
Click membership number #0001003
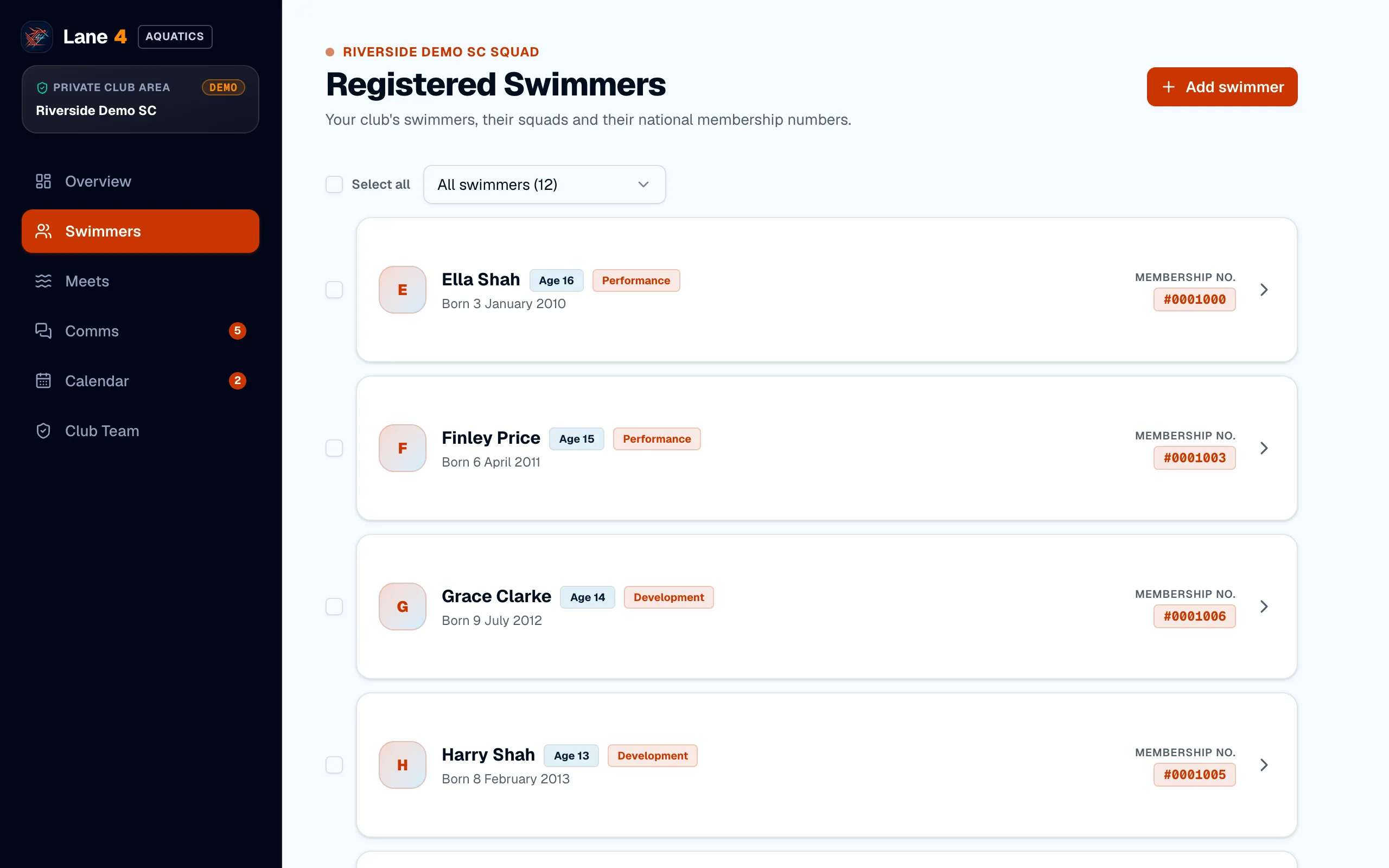click(1194, 458)
